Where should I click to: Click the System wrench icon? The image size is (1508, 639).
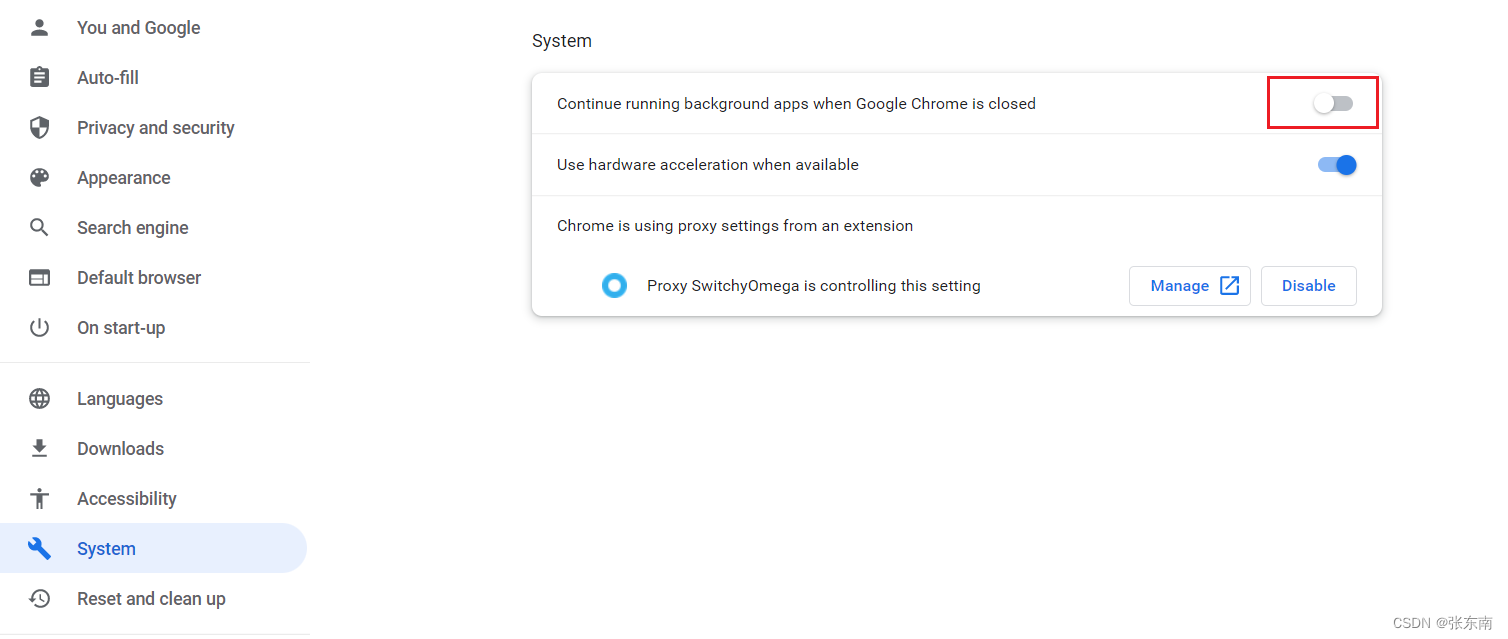[x=39, y=549]
